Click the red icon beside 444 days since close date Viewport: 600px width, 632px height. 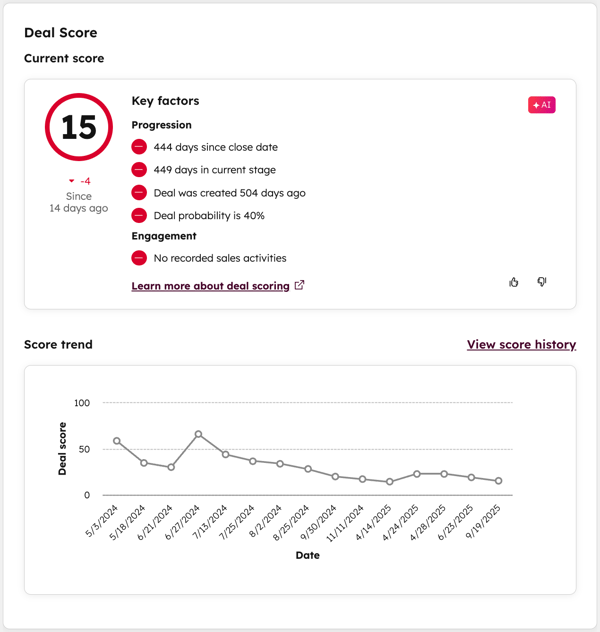(x=139, y=147)
